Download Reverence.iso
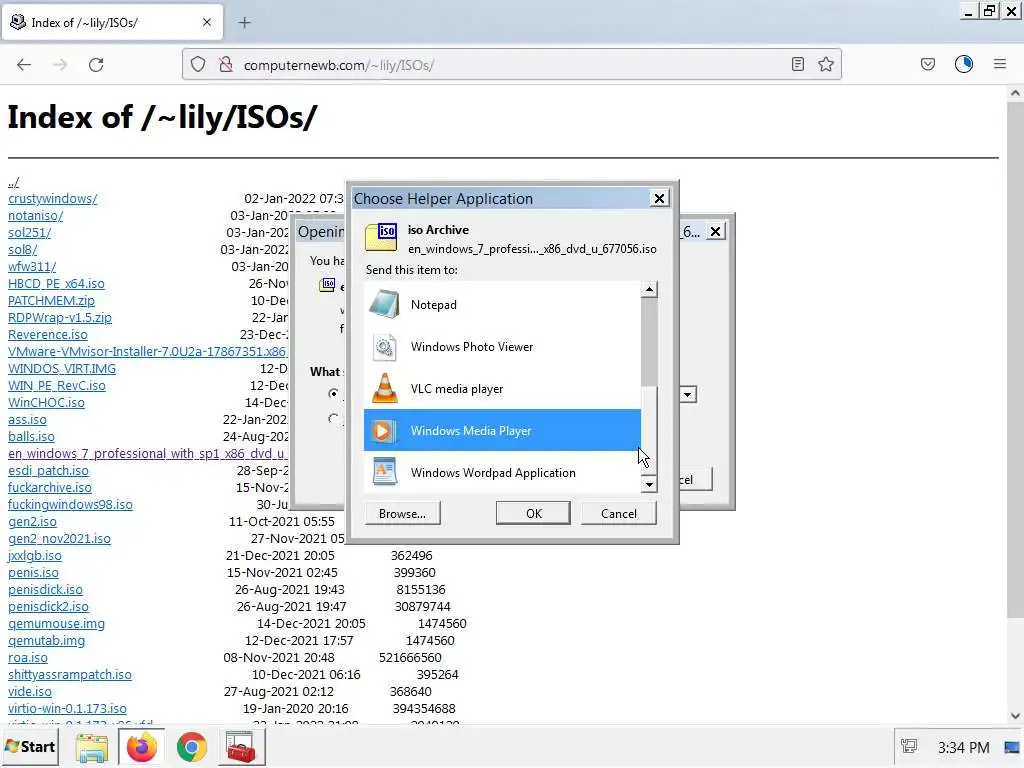The width and height of the screenshot is (1024, 768). click(48, 334)
